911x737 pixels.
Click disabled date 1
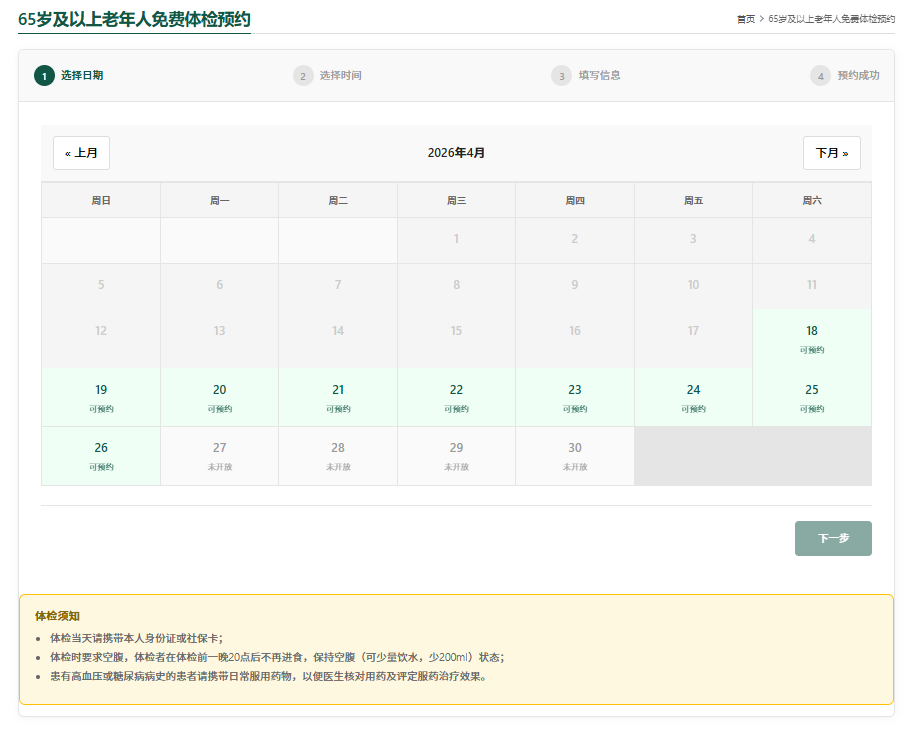457,240
